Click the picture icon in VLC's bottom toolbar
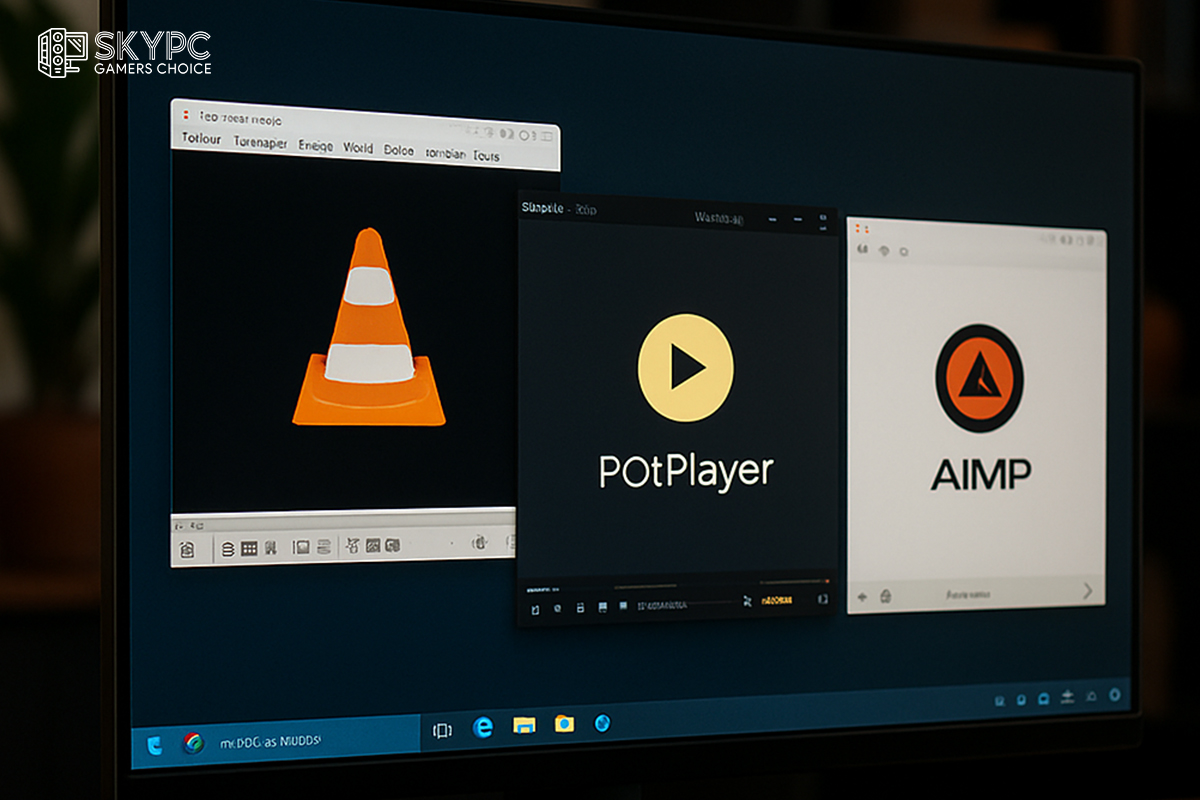The width and height of the screenshot is (1200, 800). (373, 546)
